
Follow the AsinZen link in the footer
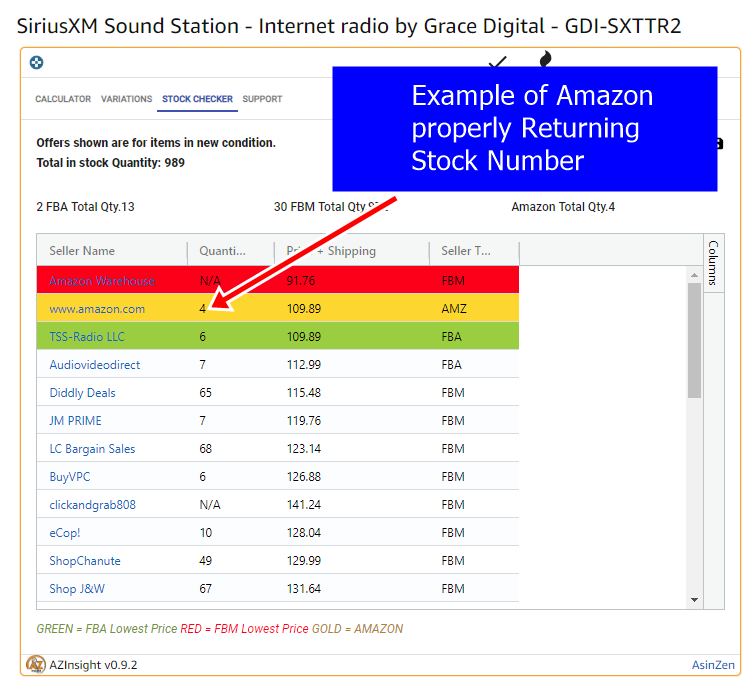pyautogui.click(x=713, y=665)
